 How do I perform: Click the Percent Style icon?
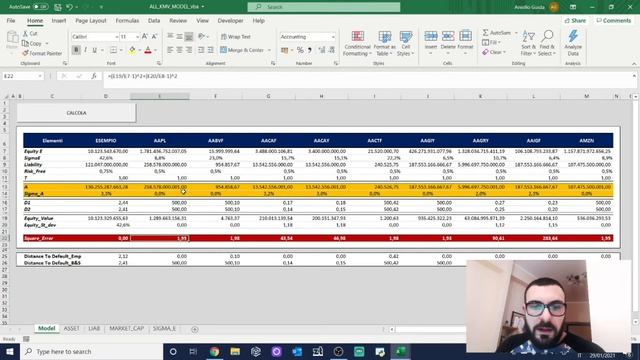click(x=300, y=50)
